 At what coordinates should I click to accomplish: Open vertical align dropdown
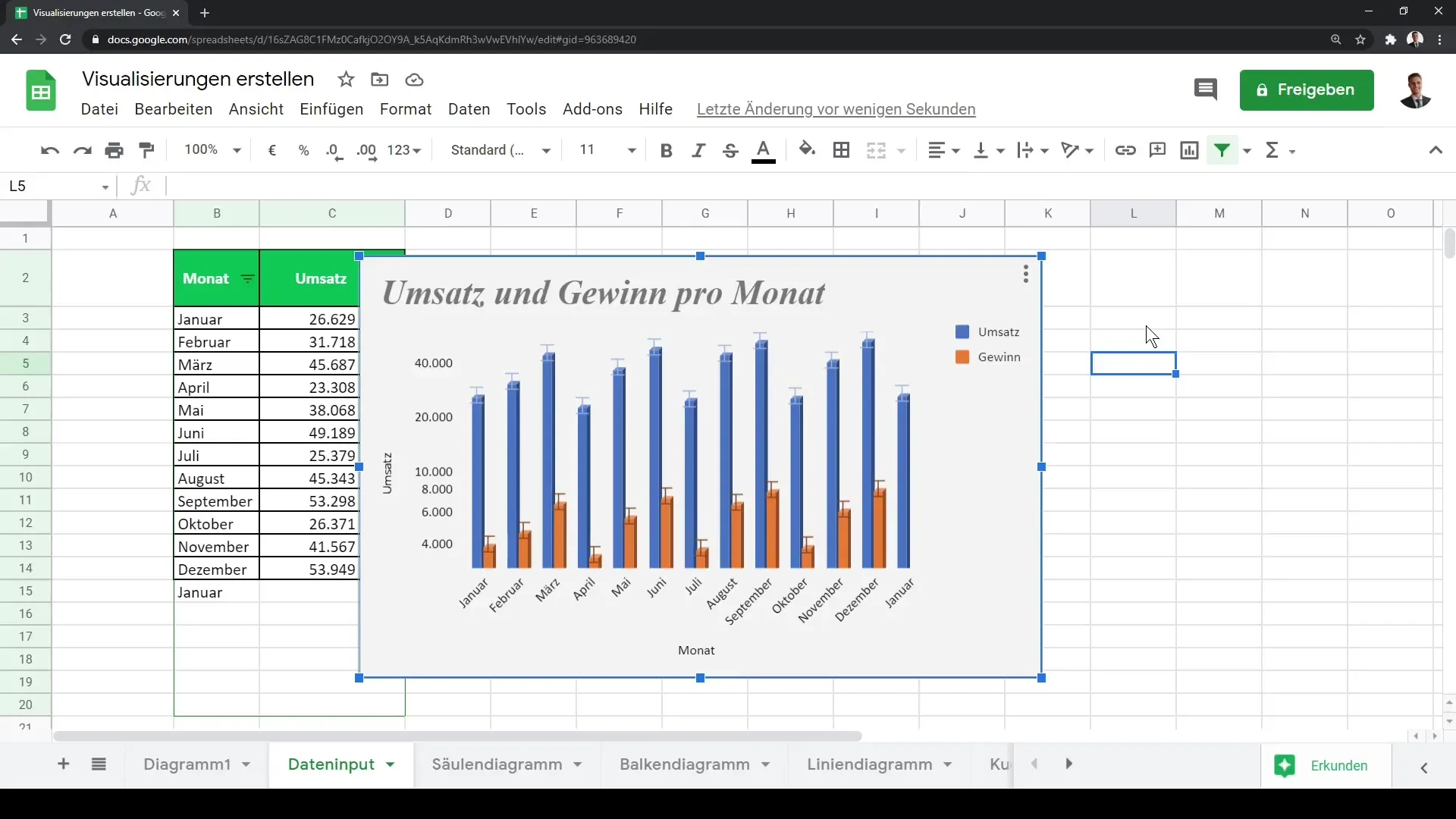click(x=989, y=150)
